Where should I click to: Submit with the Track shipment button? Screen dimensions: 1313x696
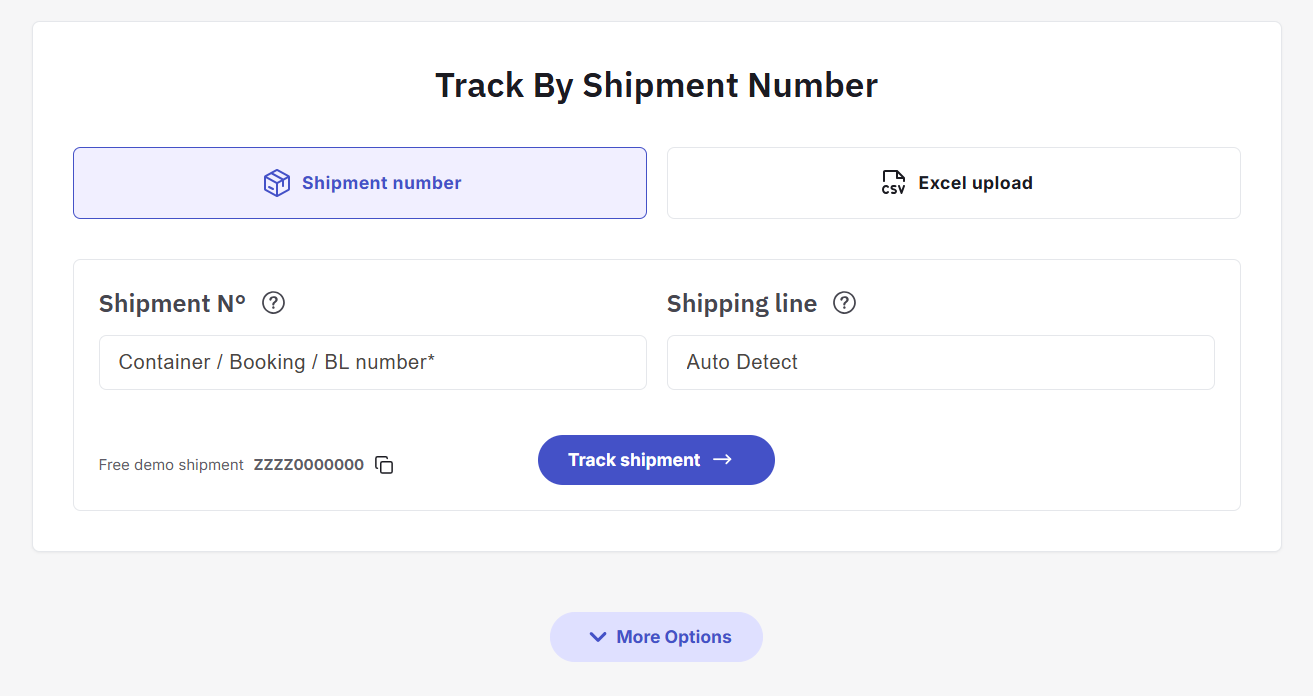click(x=656, y=460)
